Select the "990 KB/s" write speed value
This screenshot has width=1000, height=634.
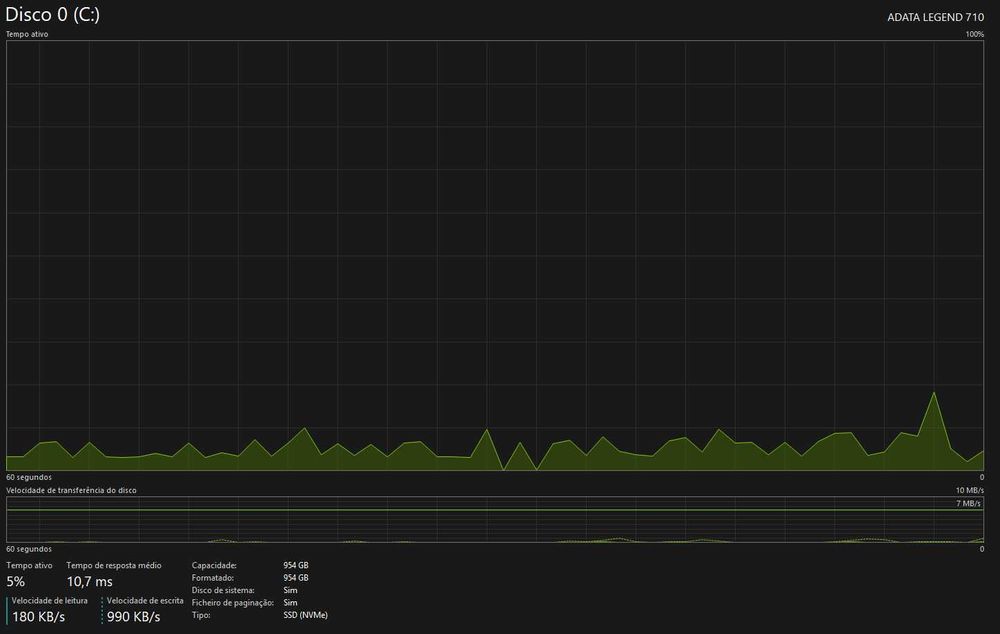click(133, 617)
